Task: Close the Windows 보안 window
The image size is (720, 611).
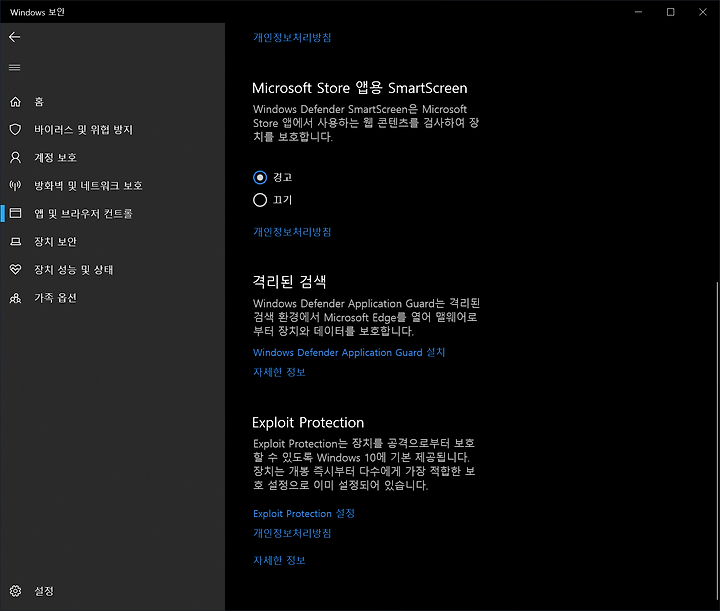Action: pyautogui.click(x=703, y=12)
